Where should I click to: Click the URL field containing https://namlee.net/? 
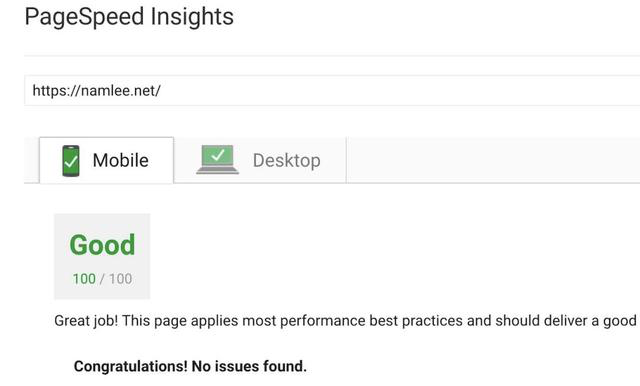[x=332, y=90]
